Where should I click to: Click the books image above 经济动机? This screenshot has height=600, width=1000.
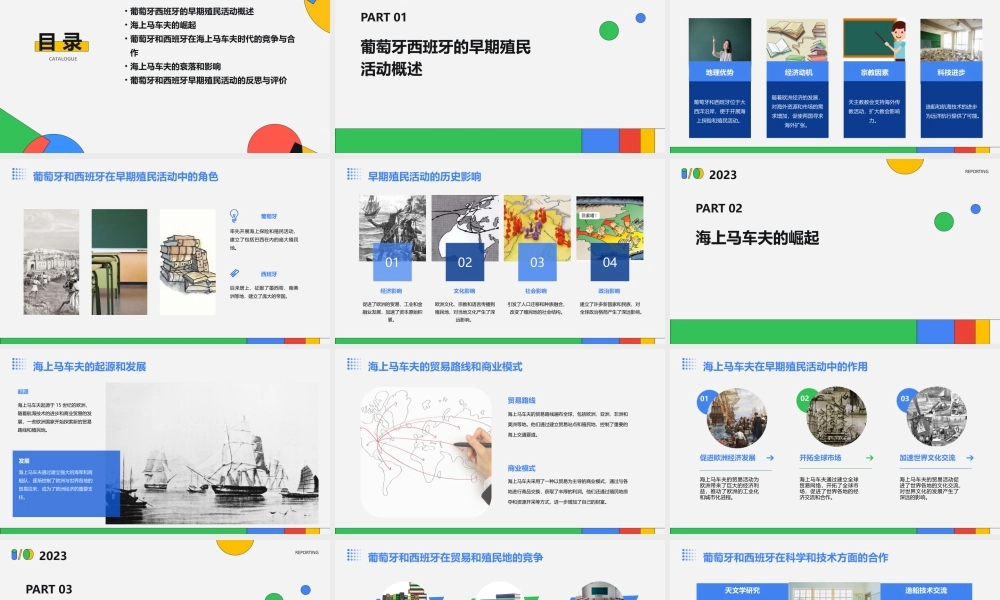click(797, 40)
